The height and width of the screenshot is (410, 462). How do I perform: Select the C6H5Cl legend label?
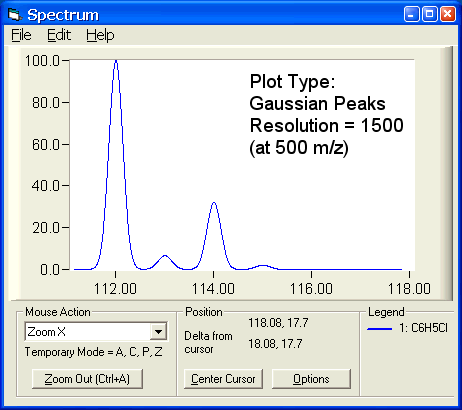pos(423,328)
